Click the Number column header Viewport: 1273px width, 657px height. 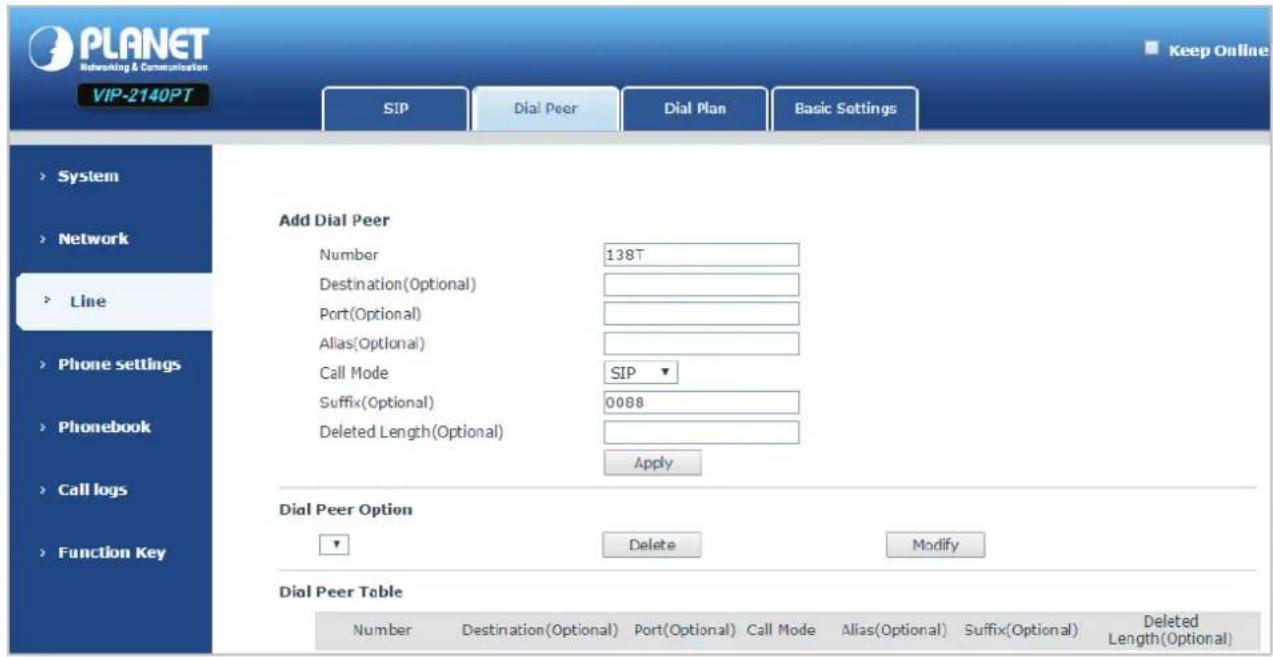click(382, 630)
